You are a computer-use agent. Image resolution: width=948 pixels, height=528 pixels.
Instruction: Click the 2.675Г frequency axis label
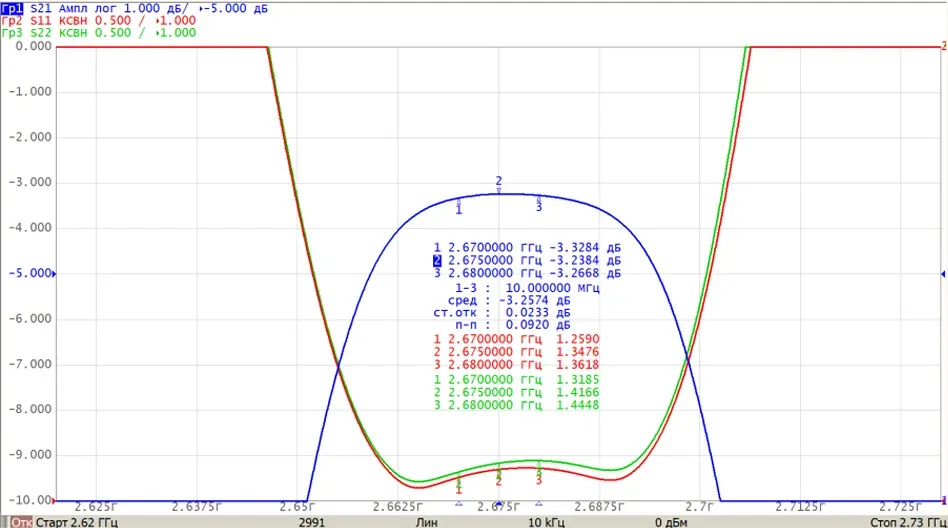(x=498, y=507)
